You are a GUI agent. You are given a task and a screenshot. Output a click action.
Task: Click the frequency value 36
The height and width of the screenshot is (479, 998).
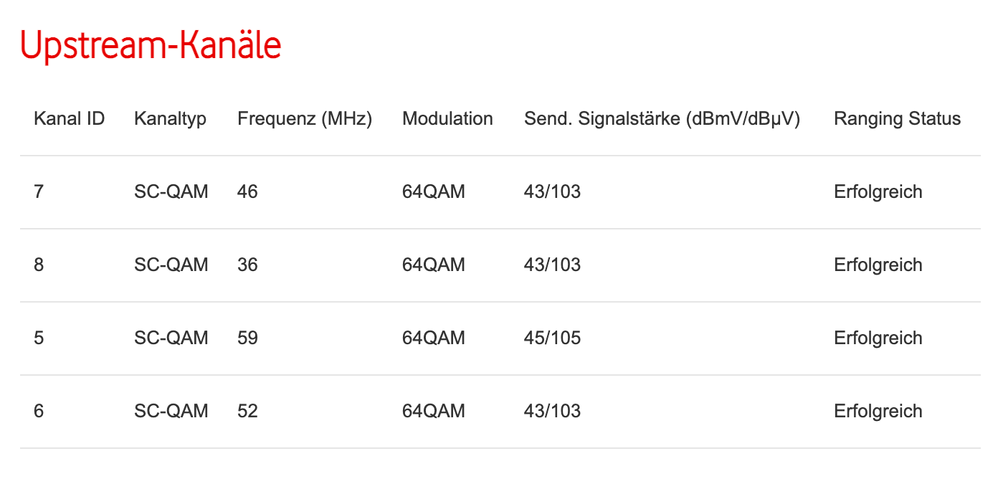(247, 265)
